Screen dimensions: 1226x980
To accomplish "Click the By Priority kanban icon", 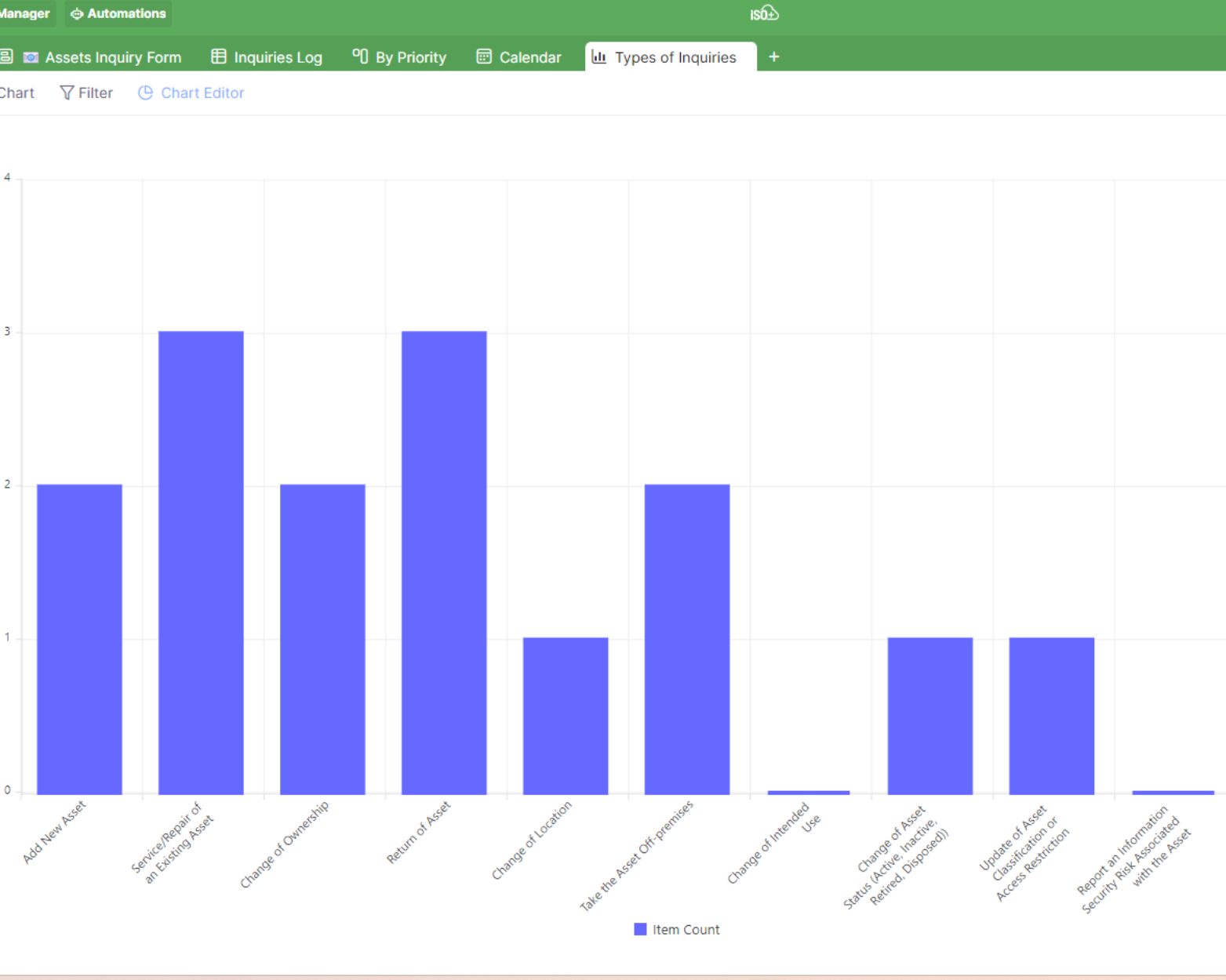I will 360,56.
